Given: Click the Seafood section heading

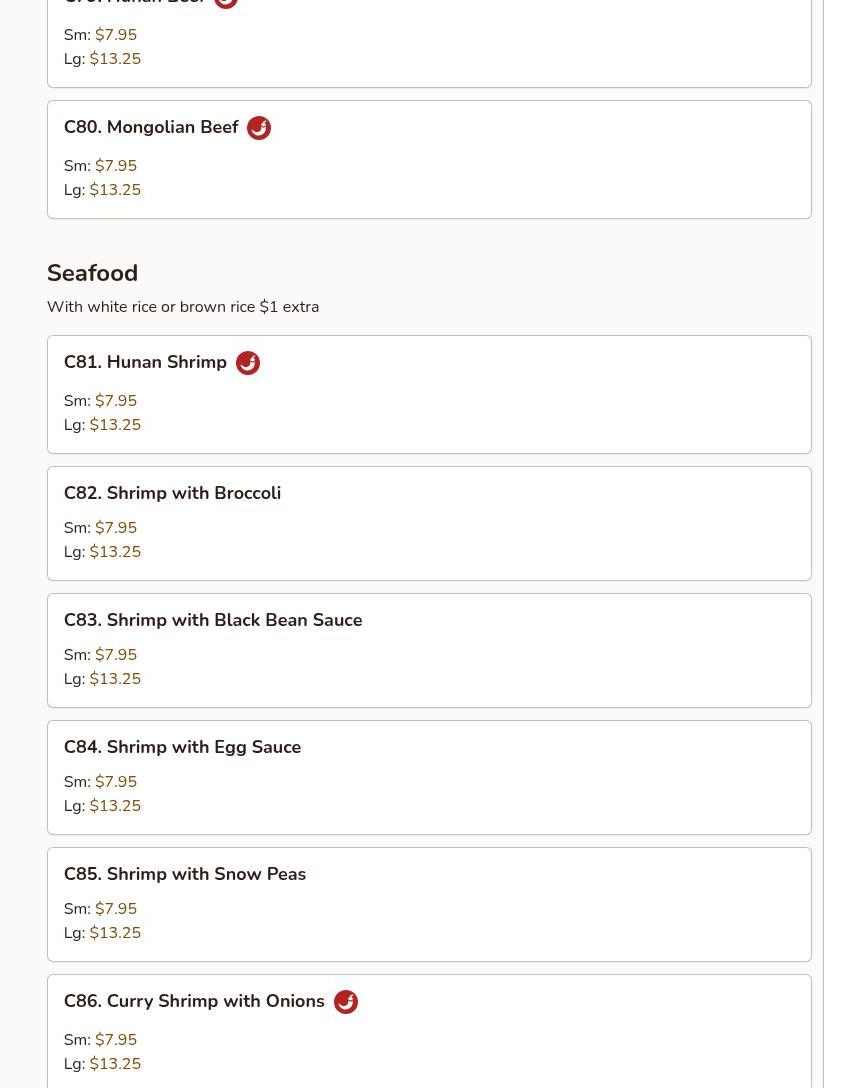Looking at the screenshot, I should click(92, 273).
